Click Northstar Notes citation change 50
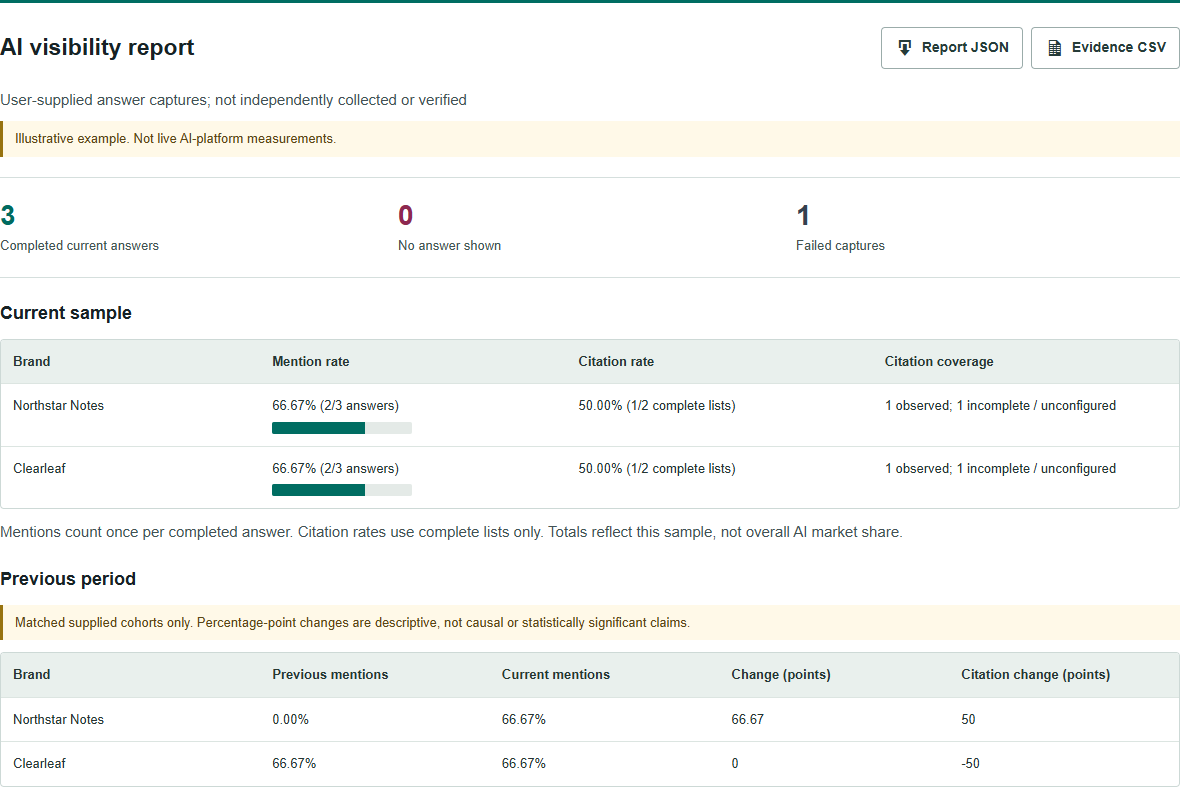 (x=968, y=719)
